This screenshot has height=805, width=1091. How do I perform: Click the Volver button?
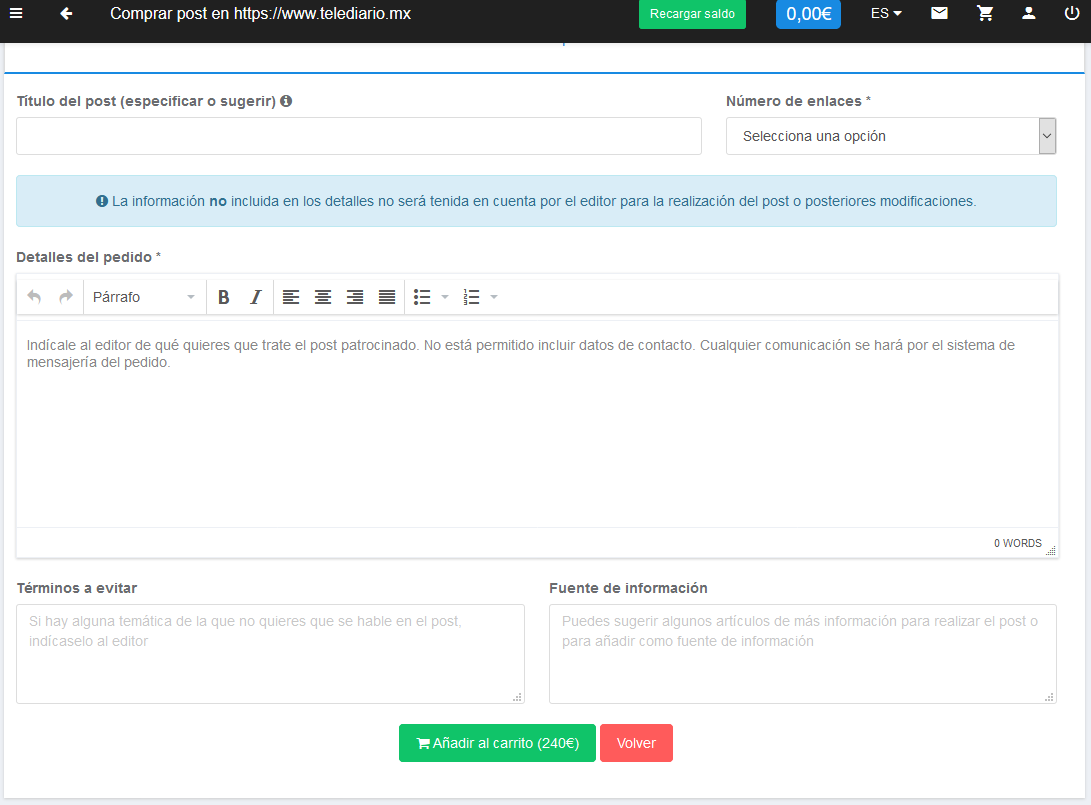click(636, 743)
